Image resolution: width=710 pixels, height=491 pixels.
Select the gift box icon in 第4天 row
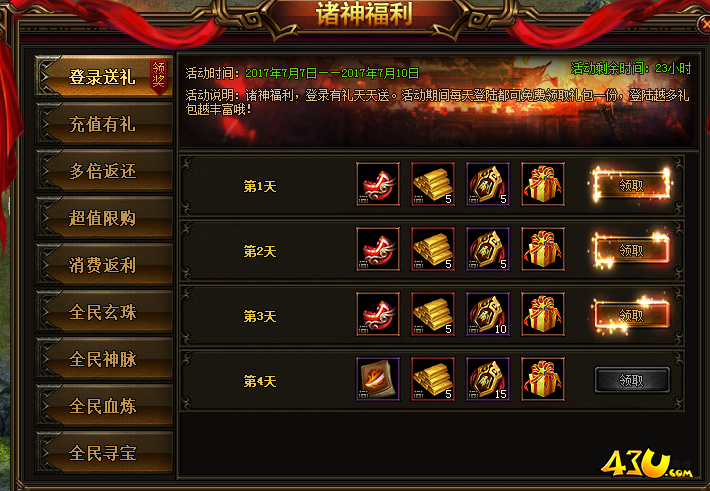[543, 379]
